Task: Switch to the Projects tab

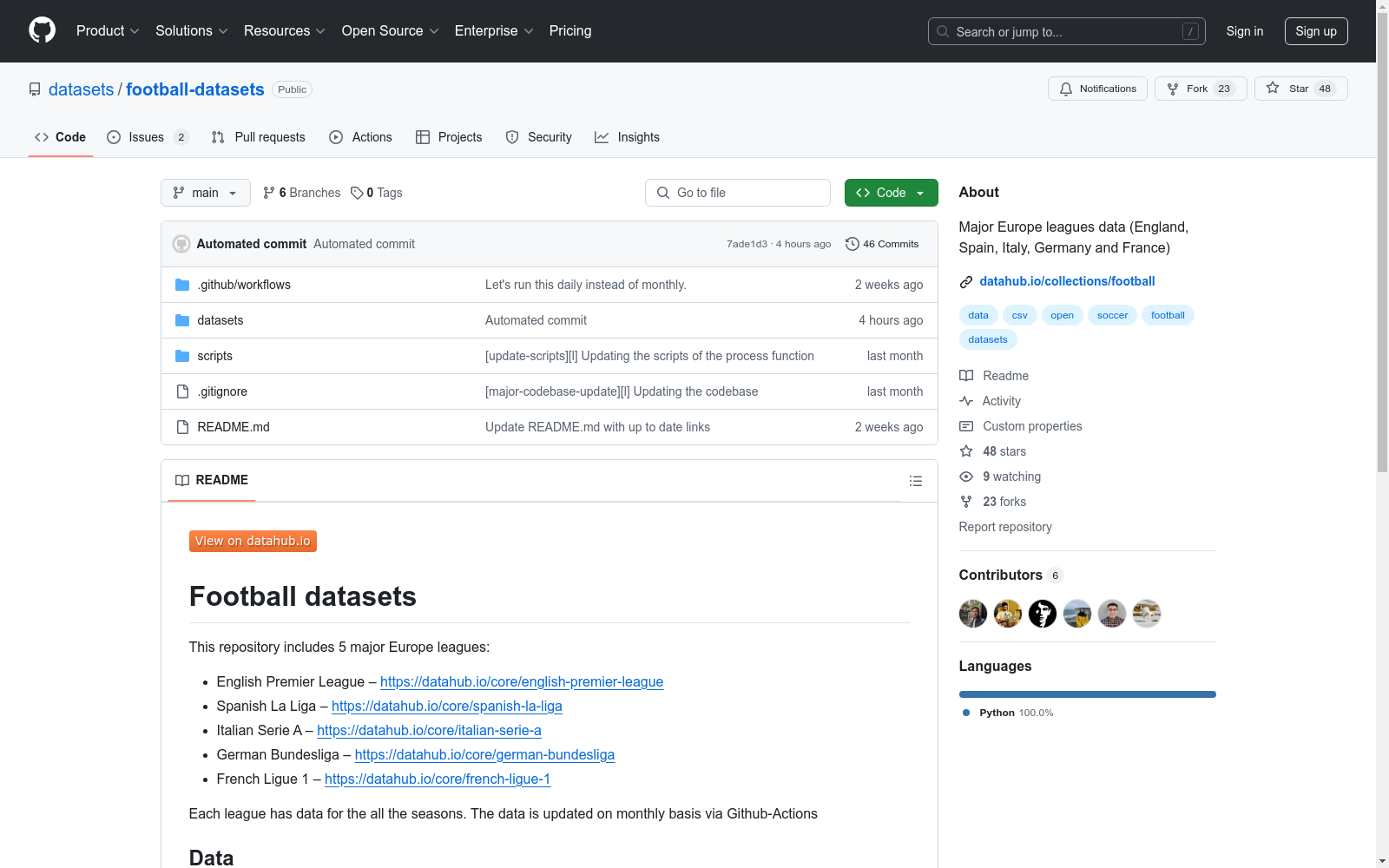Action: point(449,137)
